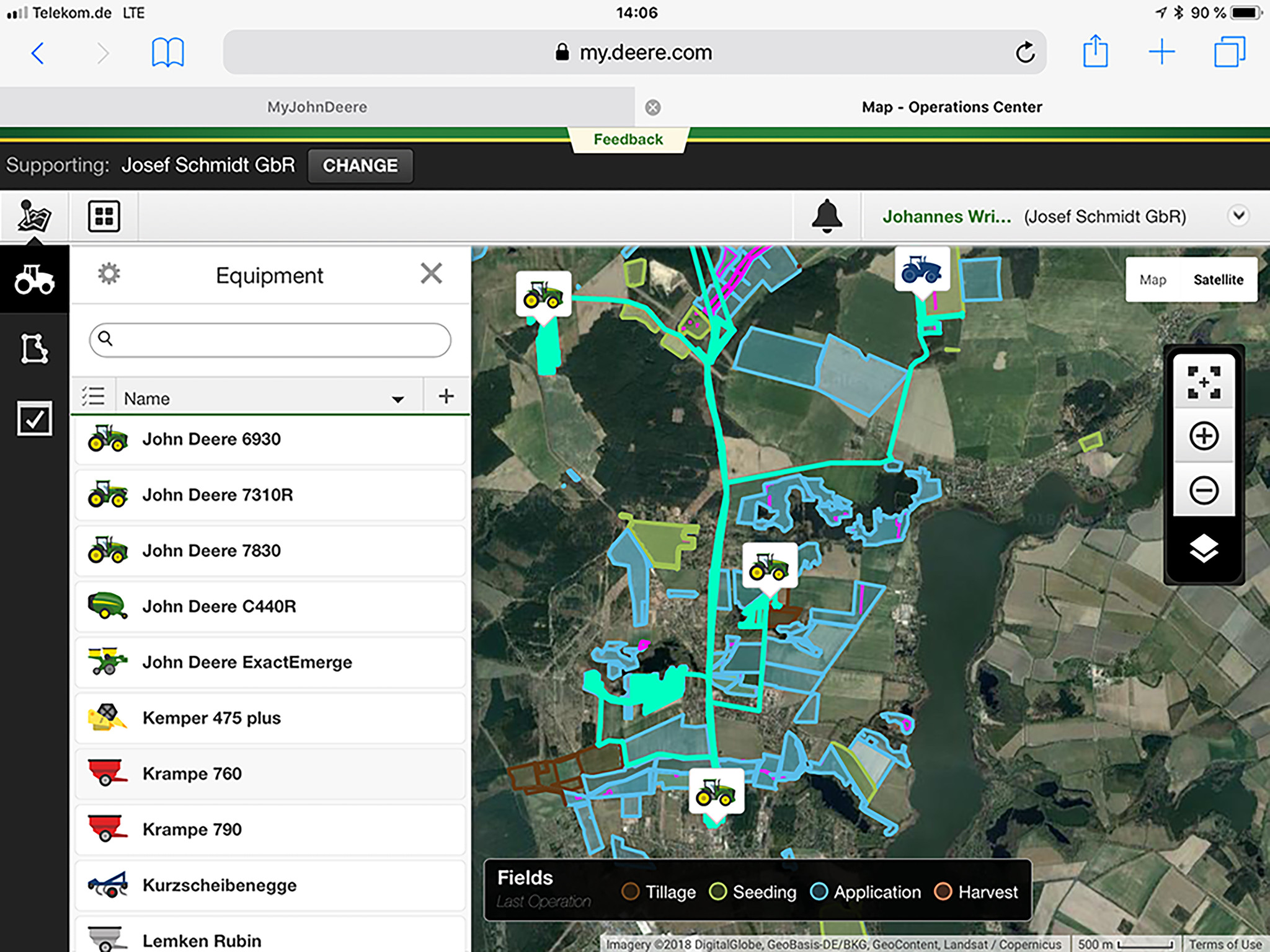Image resolution: width=1270 pixels, height=952 pixels.
Task: Open the field boundaries sidebar icon
Action: (x=34, y=349)
